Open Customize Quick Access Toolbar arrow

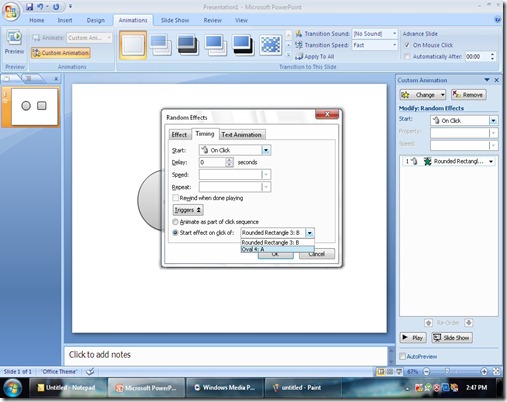(70, 6)
